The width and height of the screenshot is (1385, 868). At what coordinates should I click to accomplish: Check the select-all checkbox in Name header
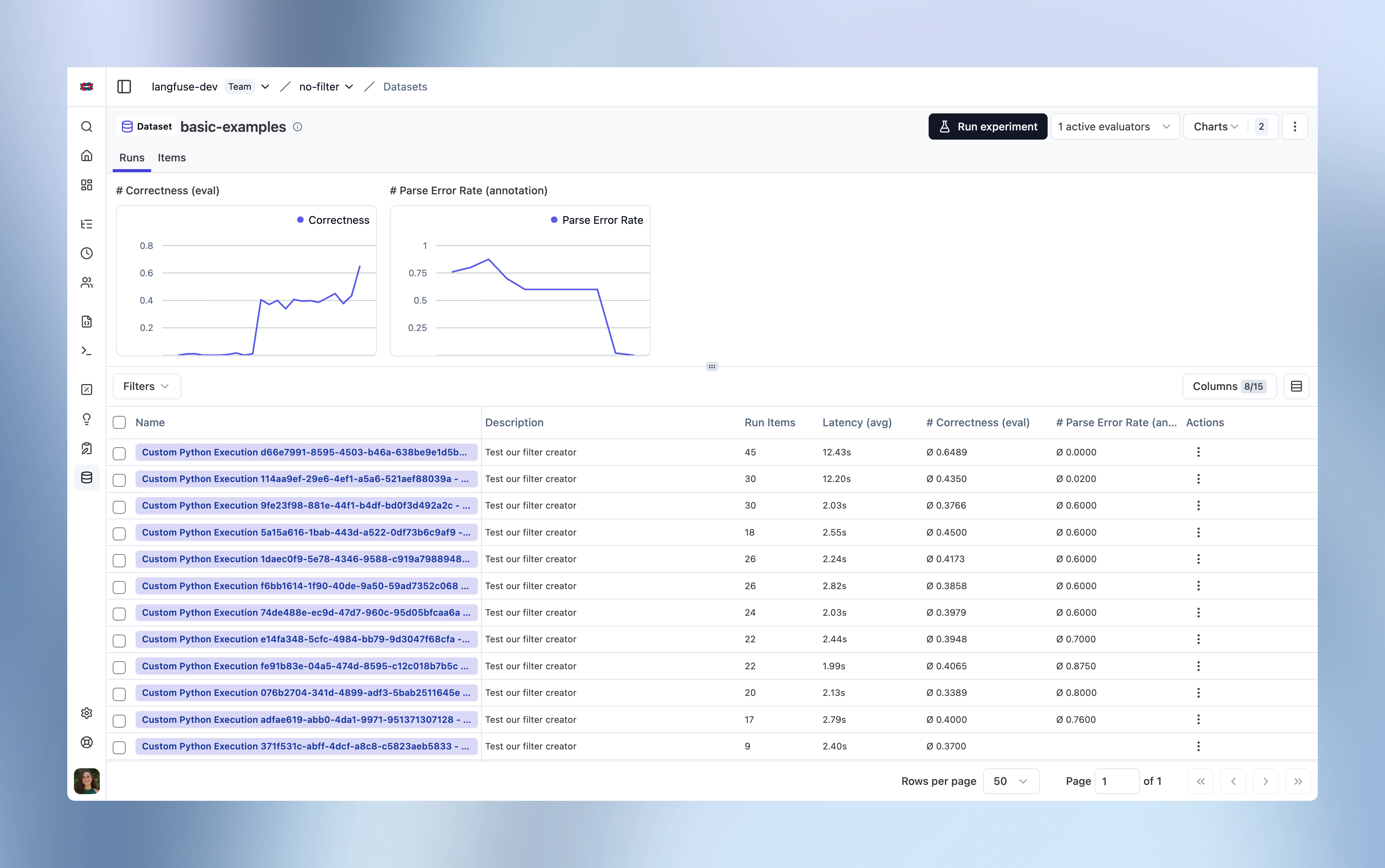point(119,423)
